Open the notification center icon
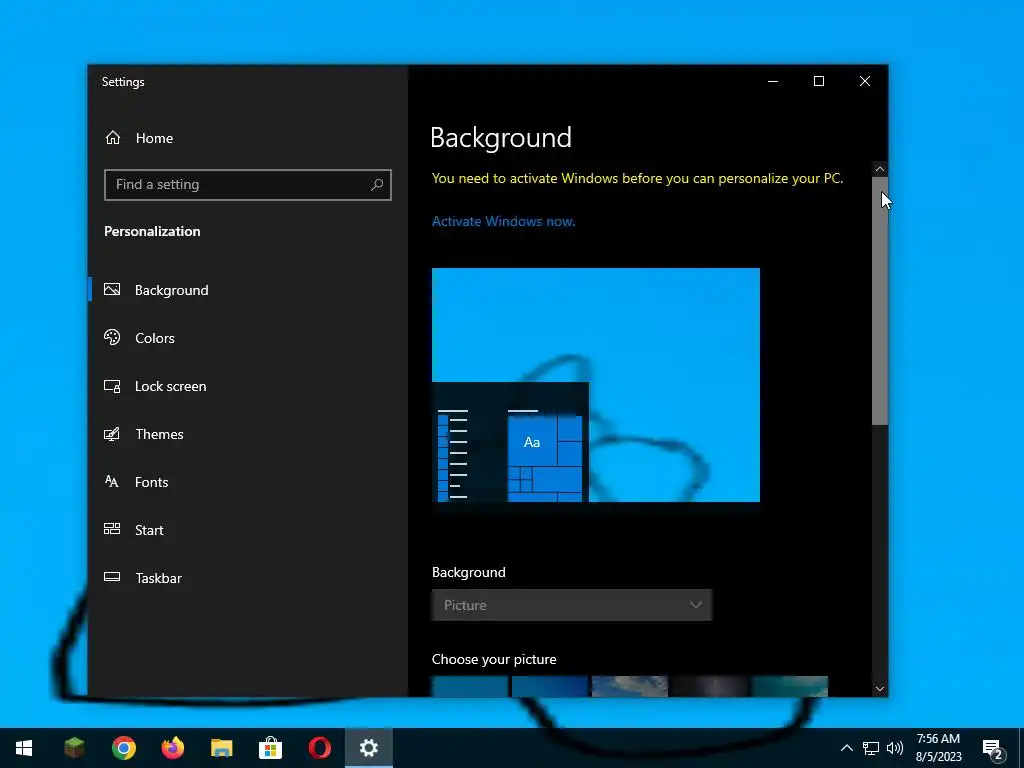The width and height of the screenshot is (1024, 768). pyautogui.click(x=992, y=749)
